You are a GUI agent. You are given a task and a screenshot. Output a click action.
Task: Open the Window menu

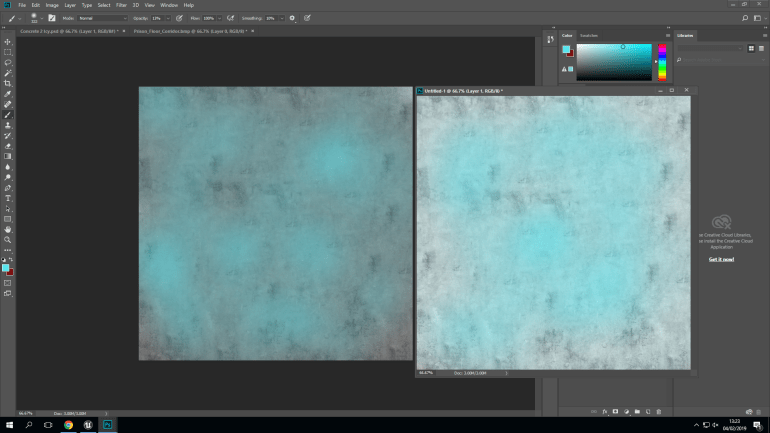coord(169,5)
